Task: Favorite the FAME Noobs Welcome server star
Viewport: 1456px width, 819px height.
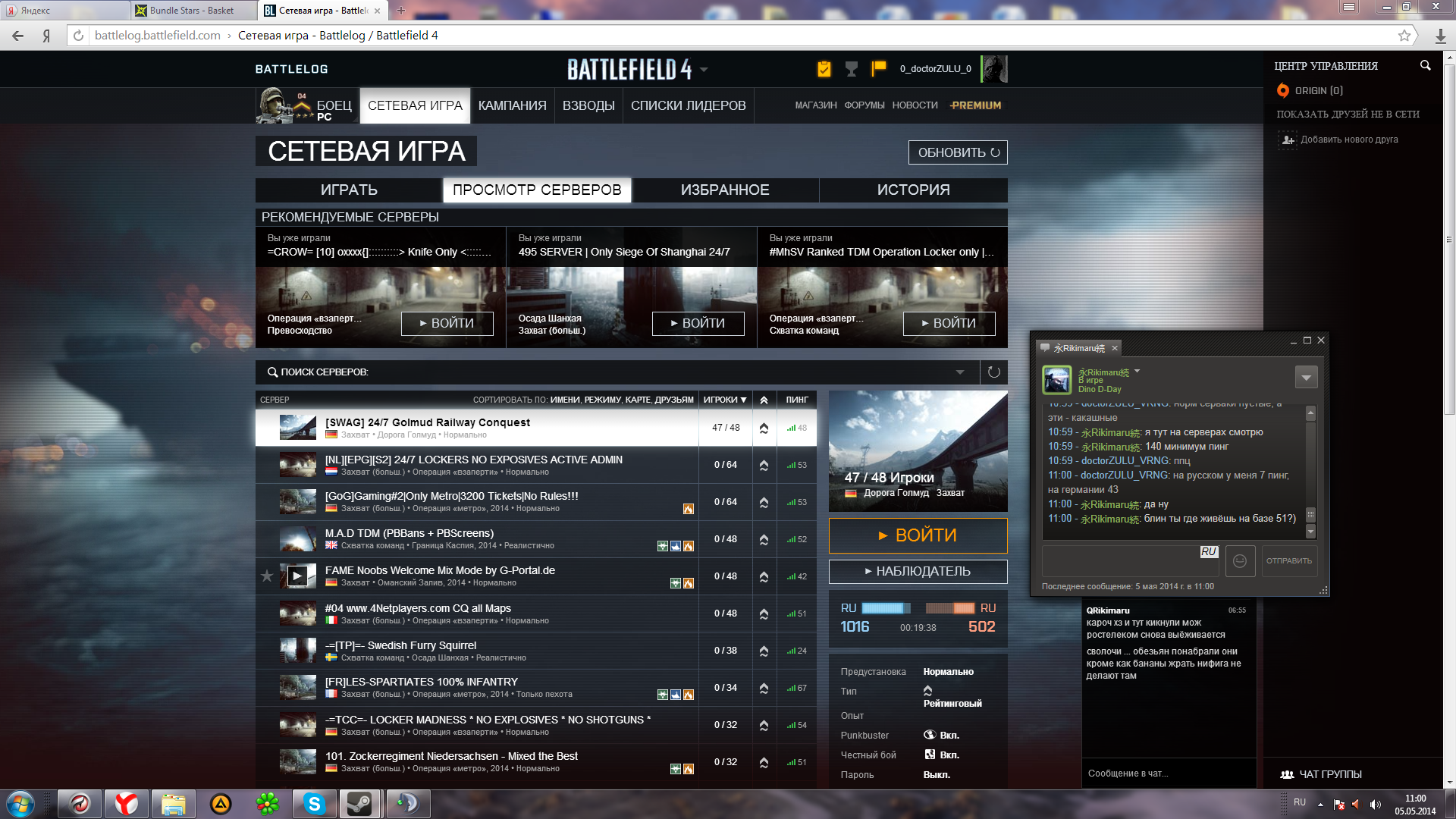Action: coord(267,576)
